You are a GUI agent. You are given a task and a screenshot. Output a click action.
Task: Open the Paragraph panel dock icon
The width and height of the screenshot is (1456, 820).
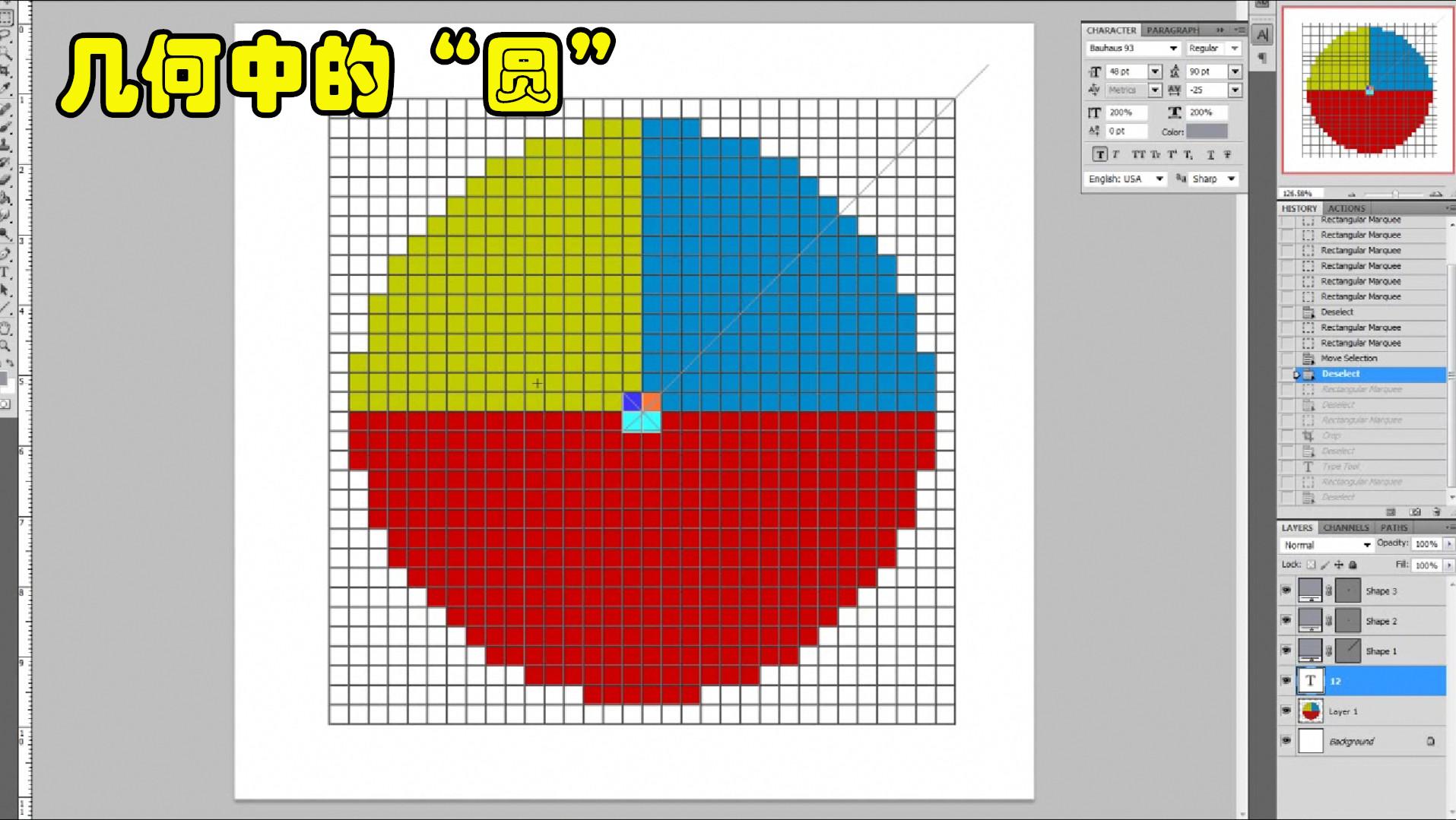click(1262, 59)
